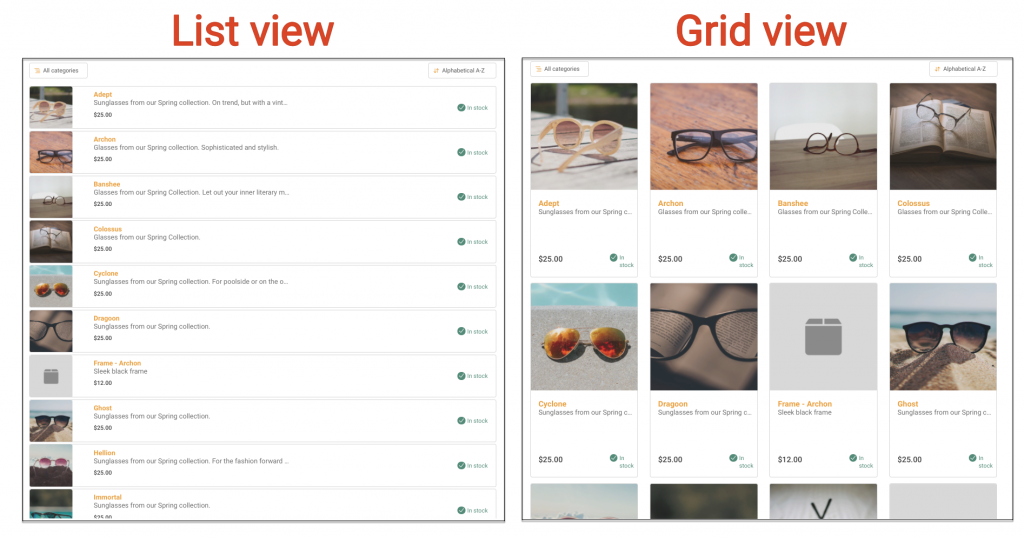Image resolution: width=1024 pixels, height=539 pixels.
Task: Click In stock check icon on Archon list row
Action: 461,152
